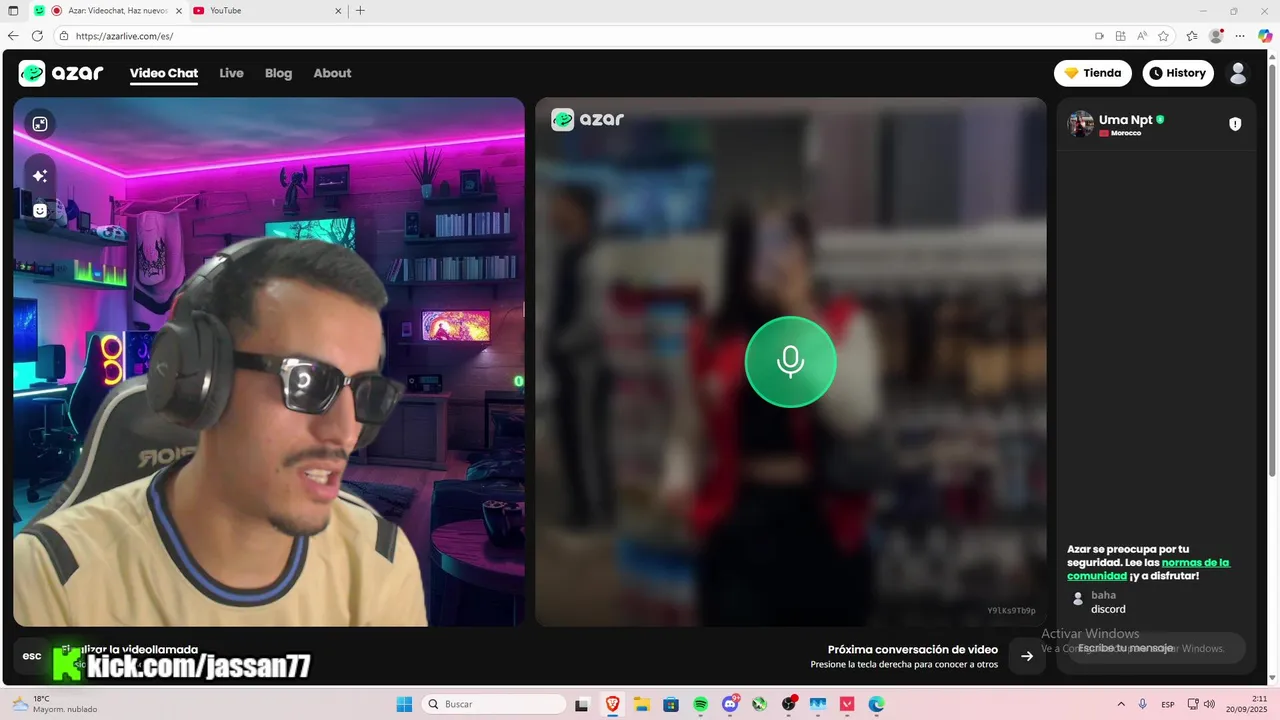Open Microsoft Edge from taskbar
The image size is (1280, 720).
[x=877, y=704]
